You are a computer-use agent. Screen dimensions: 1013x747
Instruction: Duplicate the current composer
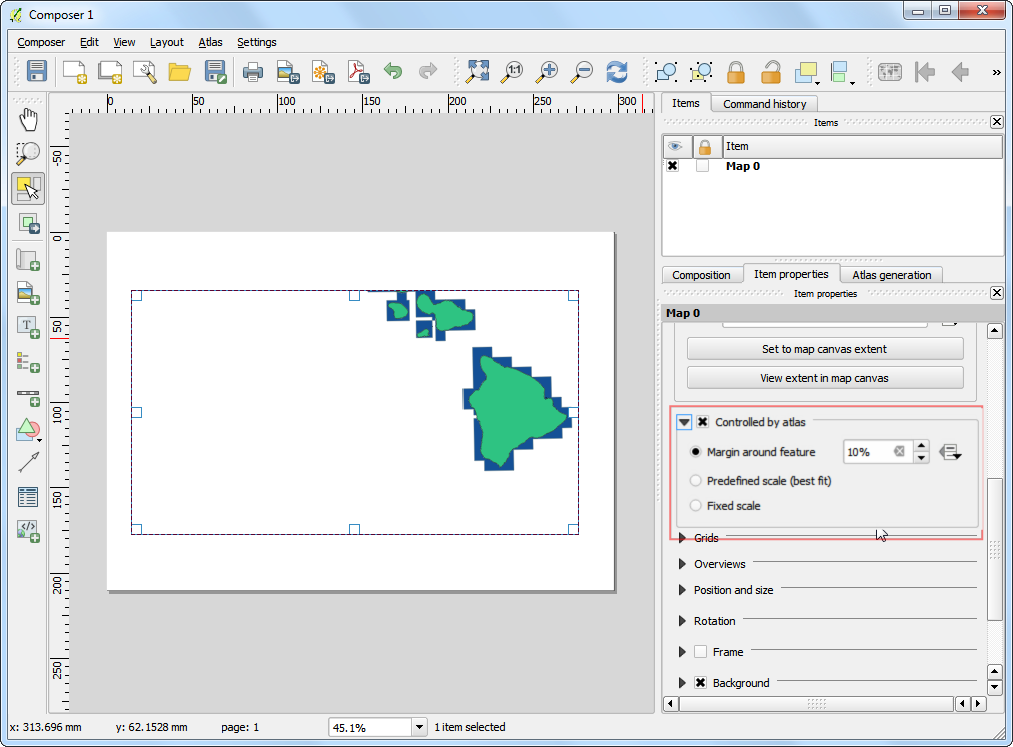110,71
